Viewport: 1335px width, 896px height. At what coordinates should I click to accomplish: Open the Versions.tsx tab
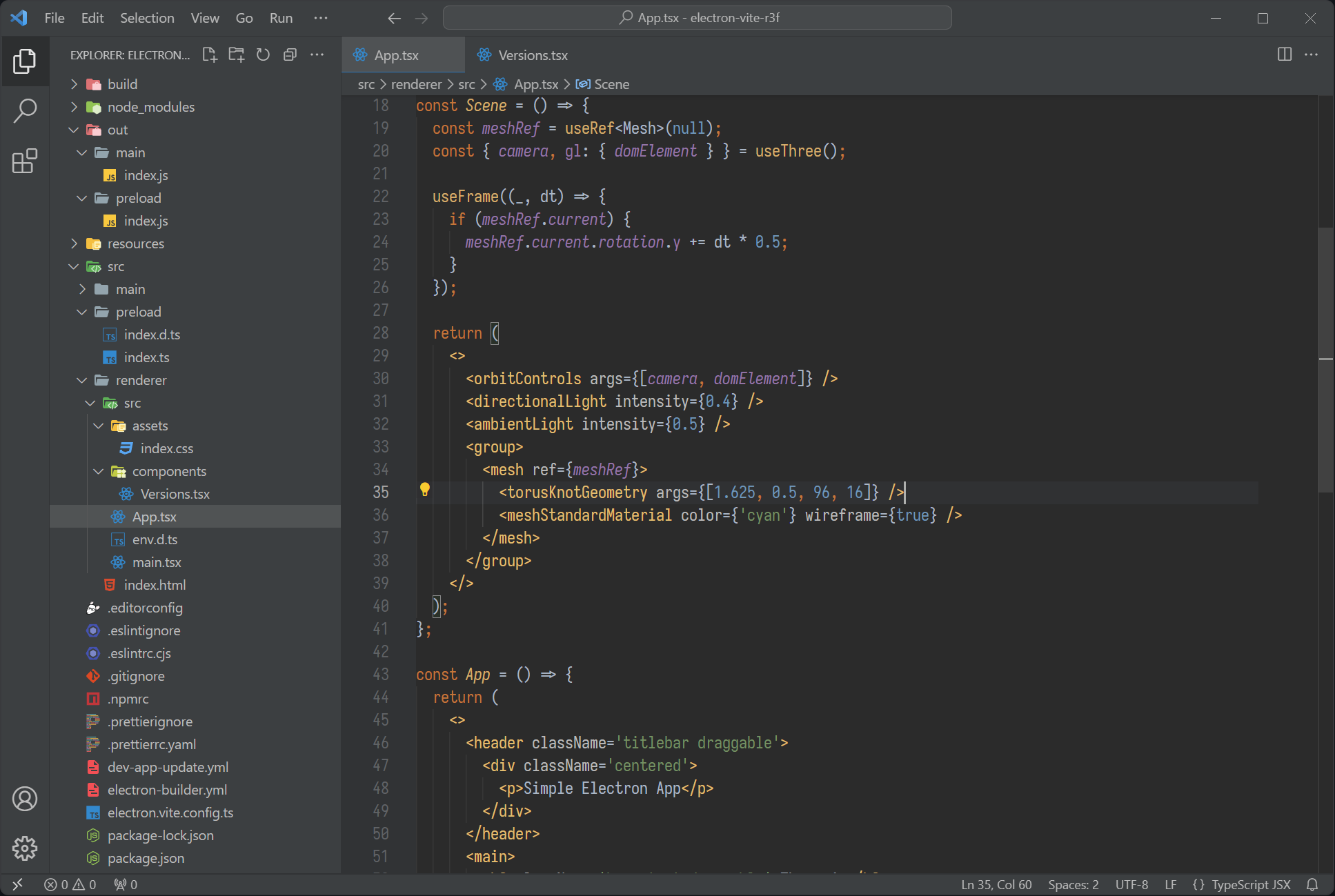coord(531,55)
